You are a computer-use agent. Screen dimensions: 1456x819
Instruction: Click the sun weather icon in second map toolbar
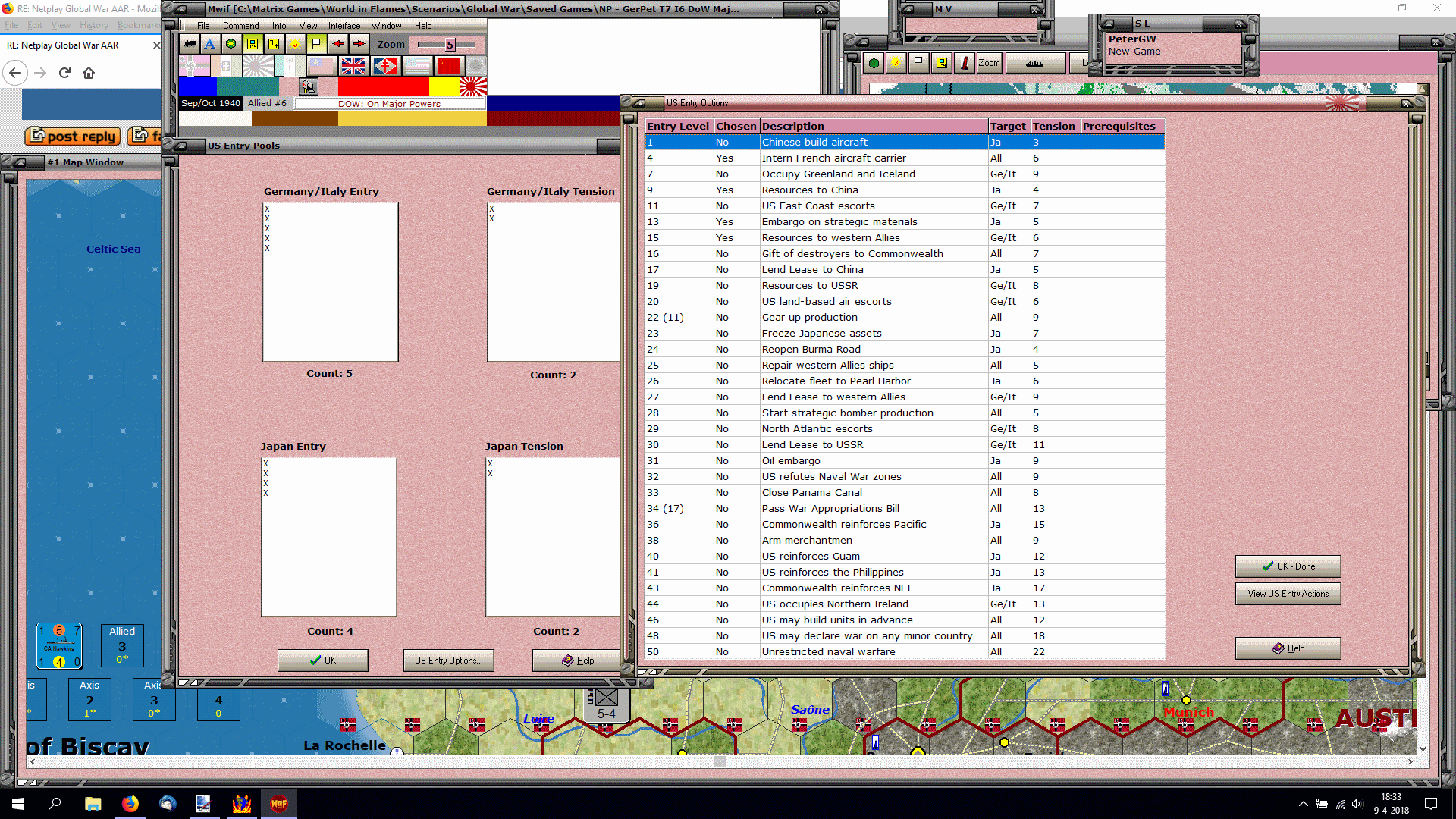point(896,63)
